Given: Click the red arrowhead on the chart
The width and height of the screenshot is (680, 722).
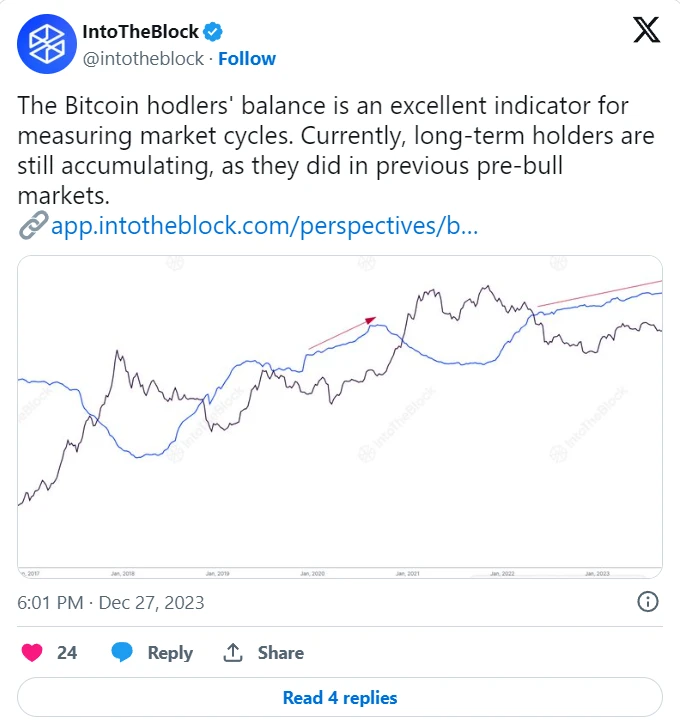Looking at the screenshot, I should (x=370, y=319).
